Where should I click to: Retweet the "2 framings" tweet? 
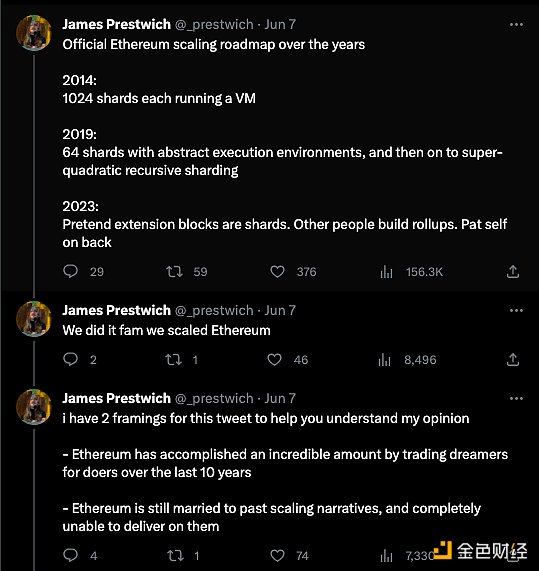[x=175, y=556]
